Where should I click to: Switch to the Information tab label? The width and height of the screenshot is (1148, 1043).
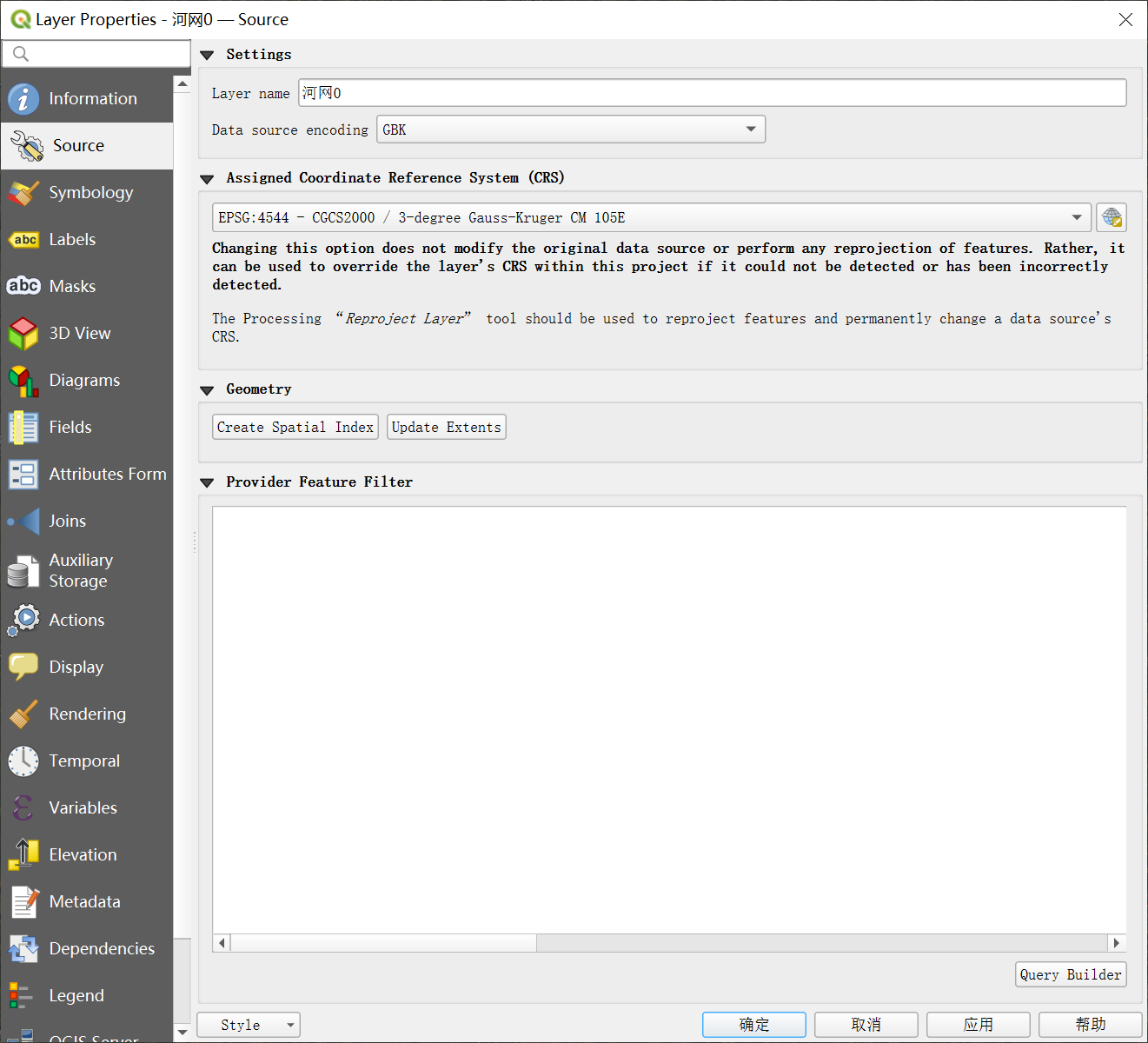click(x=93, y=99)
